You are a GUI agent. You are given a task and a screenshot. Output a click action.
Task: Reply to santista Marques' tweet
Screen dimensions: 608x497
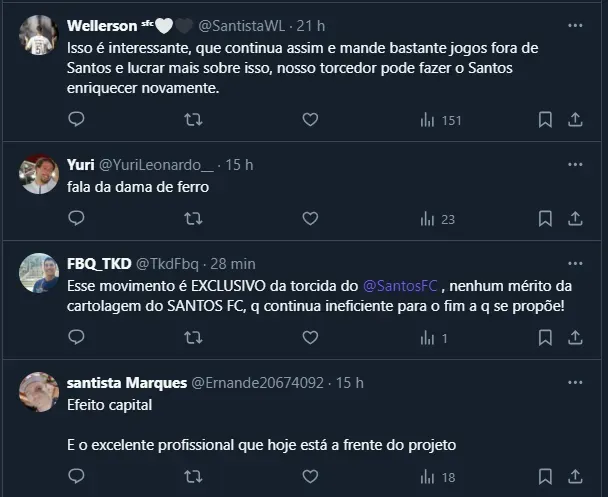76,477
